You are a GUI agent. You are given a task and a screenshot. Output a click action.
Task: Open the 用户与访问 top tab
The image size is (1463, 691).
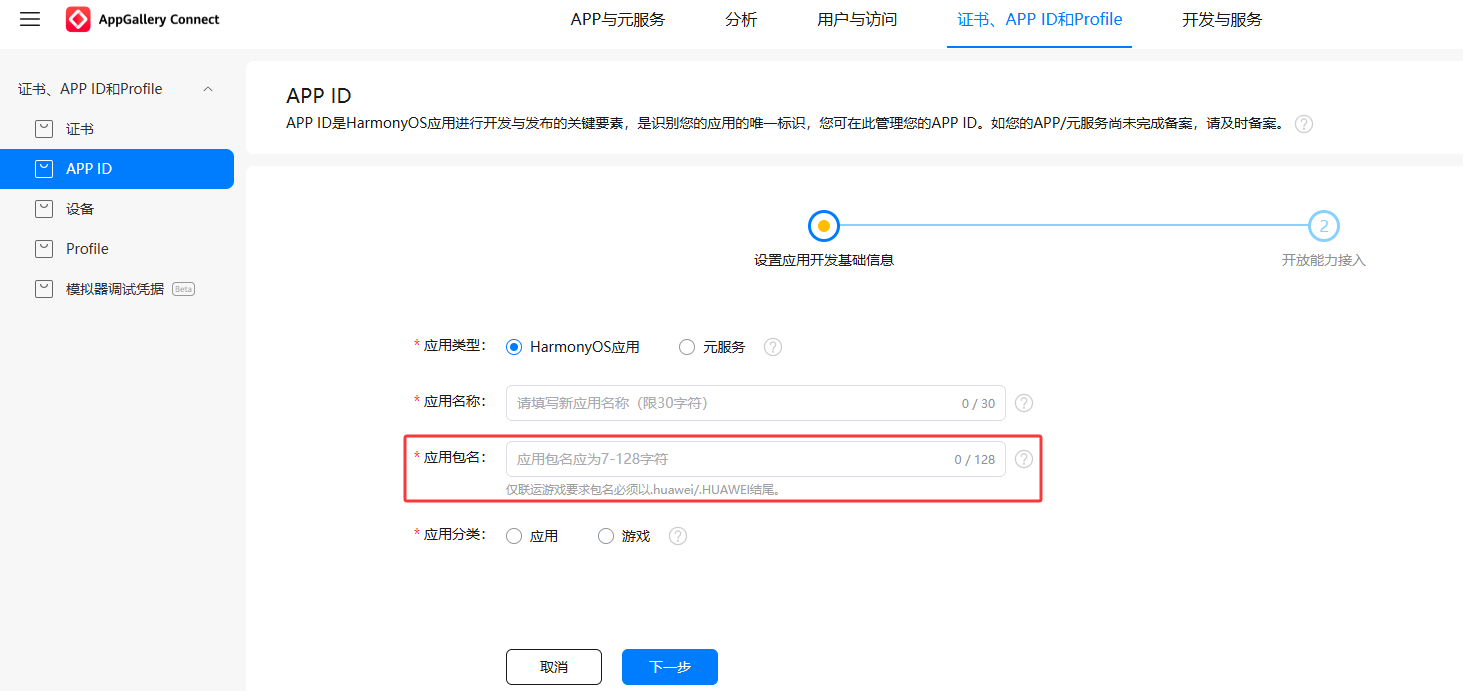click(857, 20)
